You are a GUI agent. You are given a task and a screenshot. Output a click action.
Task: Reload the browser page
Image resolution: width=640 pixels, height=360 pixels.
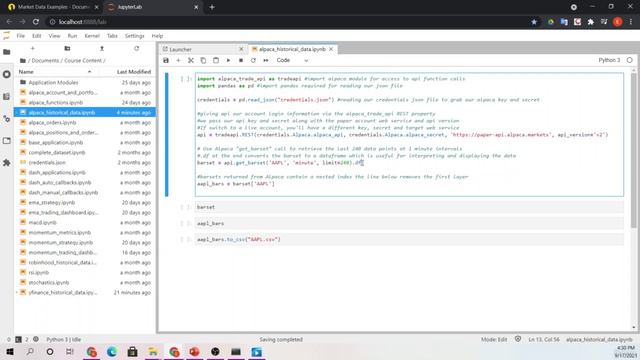pyautogui.click(x=36, y=22)
